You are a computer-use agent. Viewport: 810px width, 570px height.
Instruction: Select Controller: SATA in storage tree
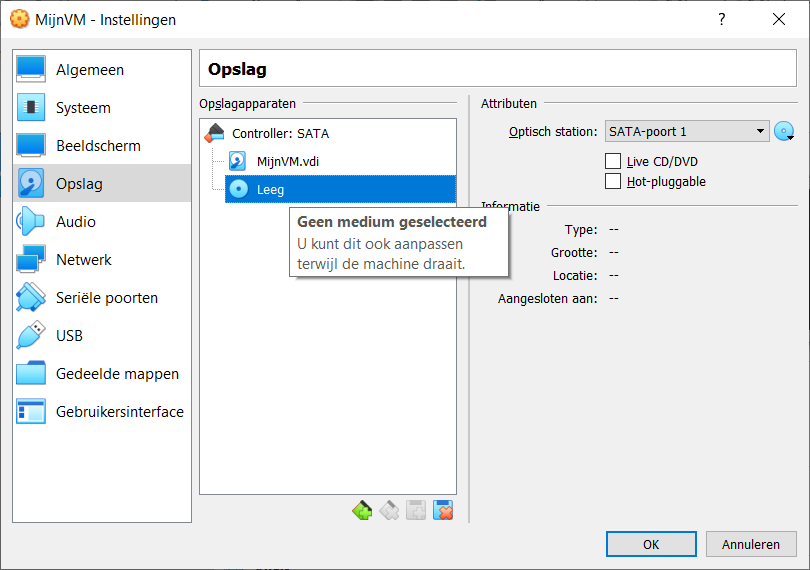[x=280, y=133]
